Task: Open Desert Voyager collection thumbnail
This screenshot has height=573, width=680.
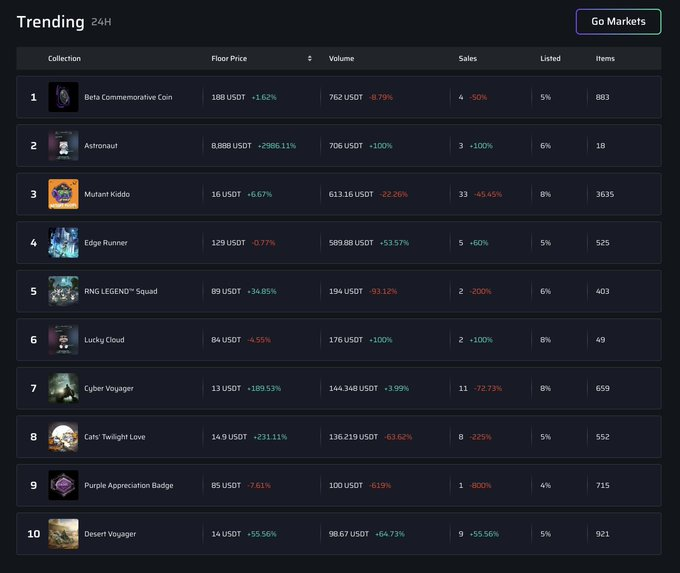Action: point(63,534)
